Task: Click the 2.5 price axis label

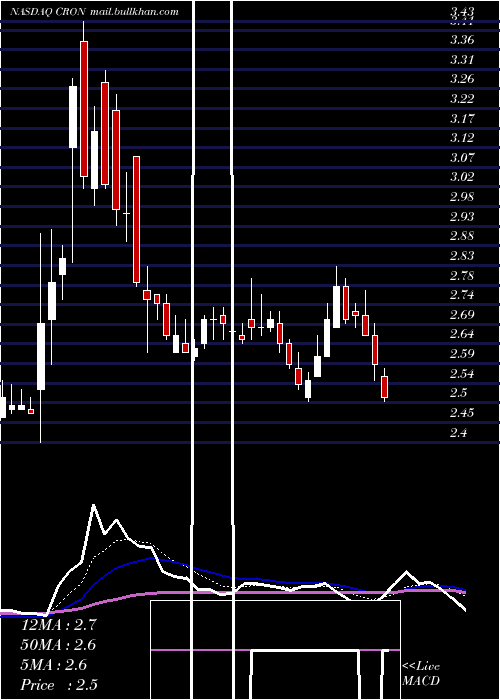Action: [x=459, y=393]
